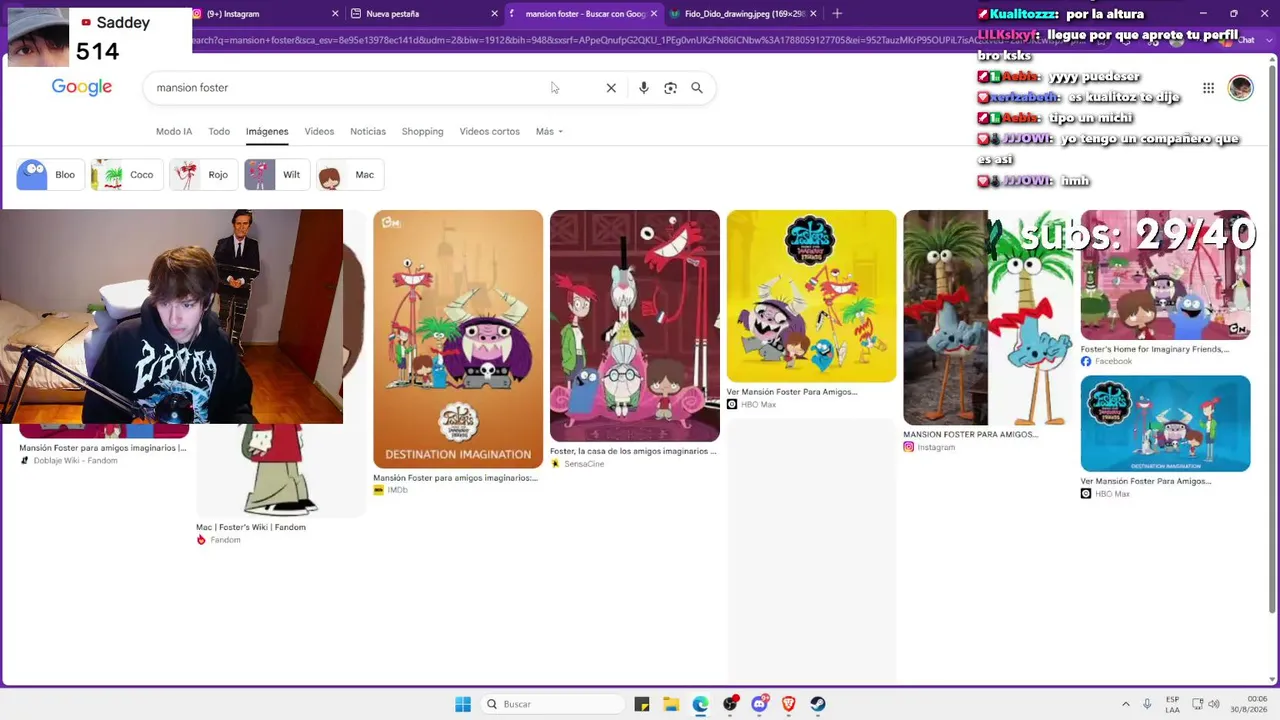Select the Modo IA search tab
Viewport: 1280px width, 720px height.
click(174, 132)
